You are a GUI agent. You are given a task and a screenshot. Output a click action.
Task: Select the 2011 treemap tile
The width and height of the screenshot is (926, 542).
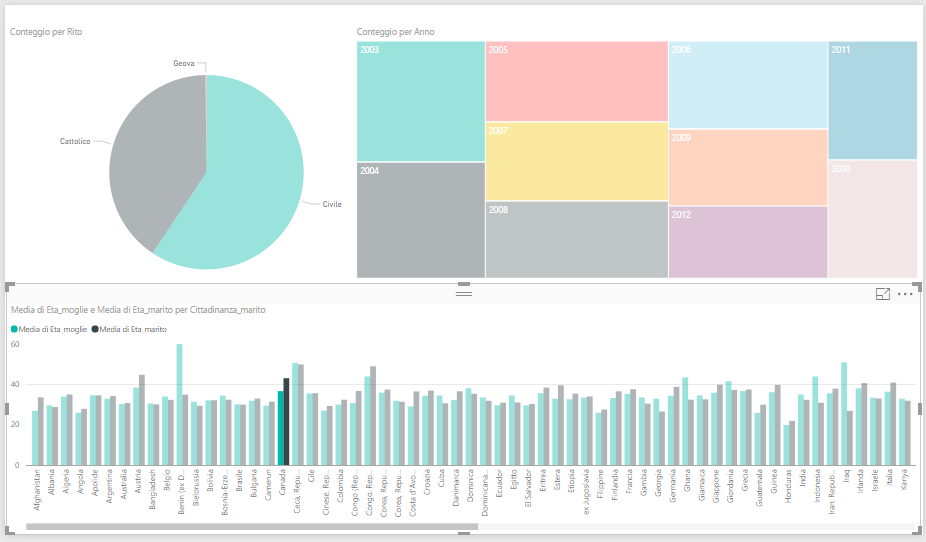coord(873,100)
